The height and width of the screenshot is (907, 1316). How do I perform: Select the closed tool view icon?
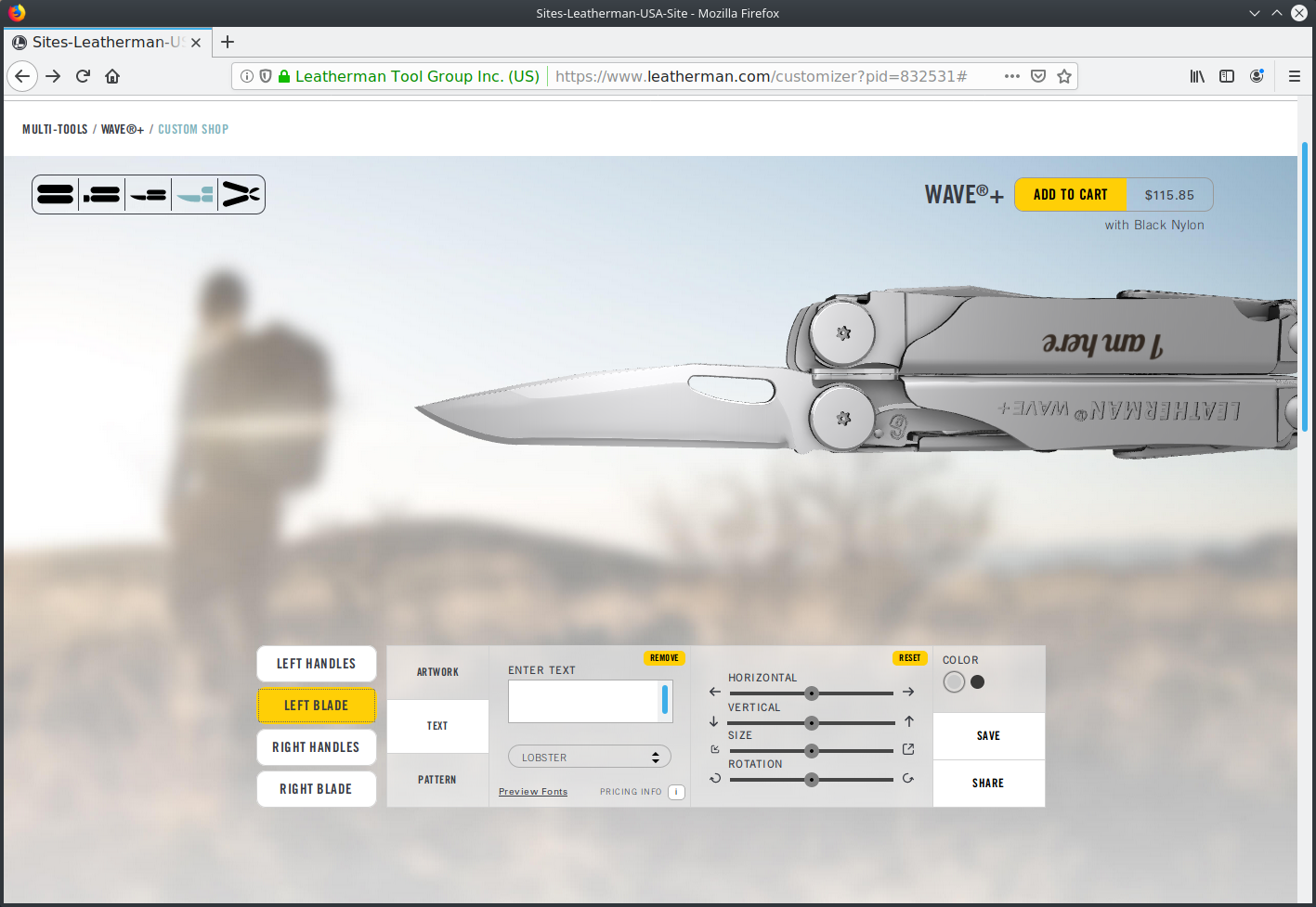click(x=56, y=195)
